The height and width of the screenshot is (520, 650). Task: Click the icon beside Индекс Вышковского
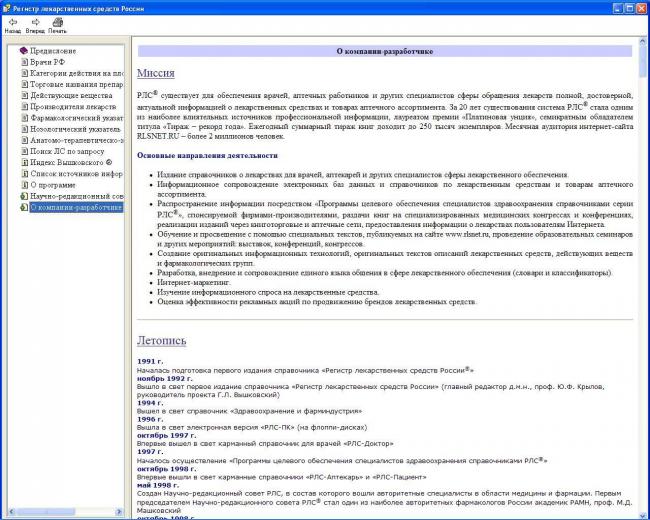pos(24,163)
